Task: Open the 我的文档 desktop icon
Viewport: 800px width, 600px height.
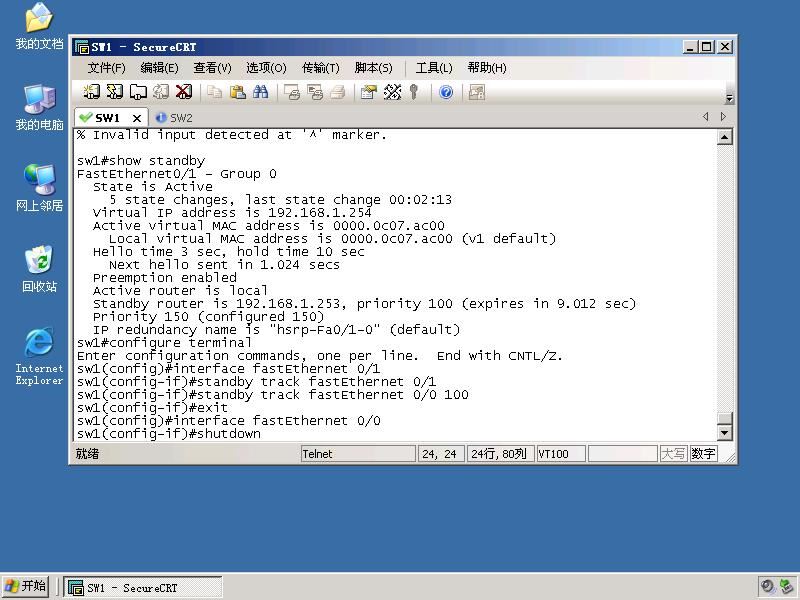Action: pyautogui.click(x=39, y=26)
